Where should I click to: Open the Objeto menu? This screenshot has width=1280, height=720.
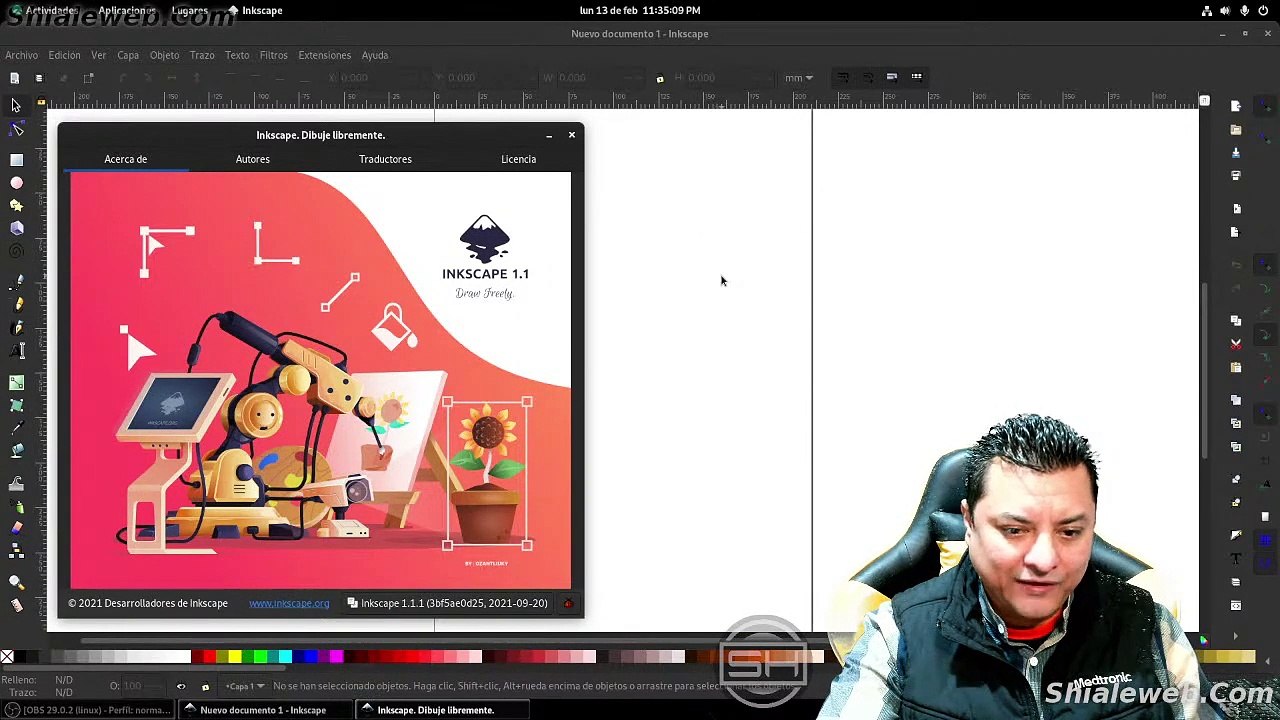(164, 55)
